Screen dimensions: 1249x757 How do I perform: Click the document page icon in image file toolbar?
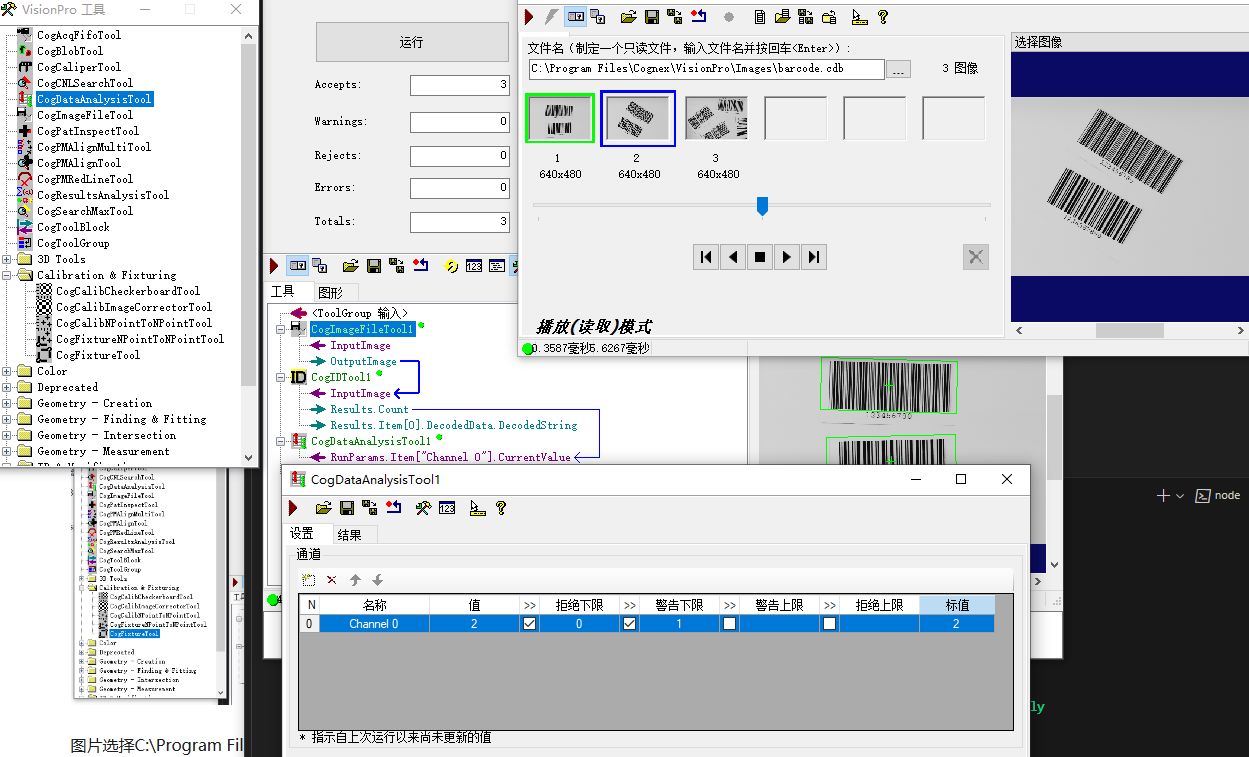pos(760,17)
